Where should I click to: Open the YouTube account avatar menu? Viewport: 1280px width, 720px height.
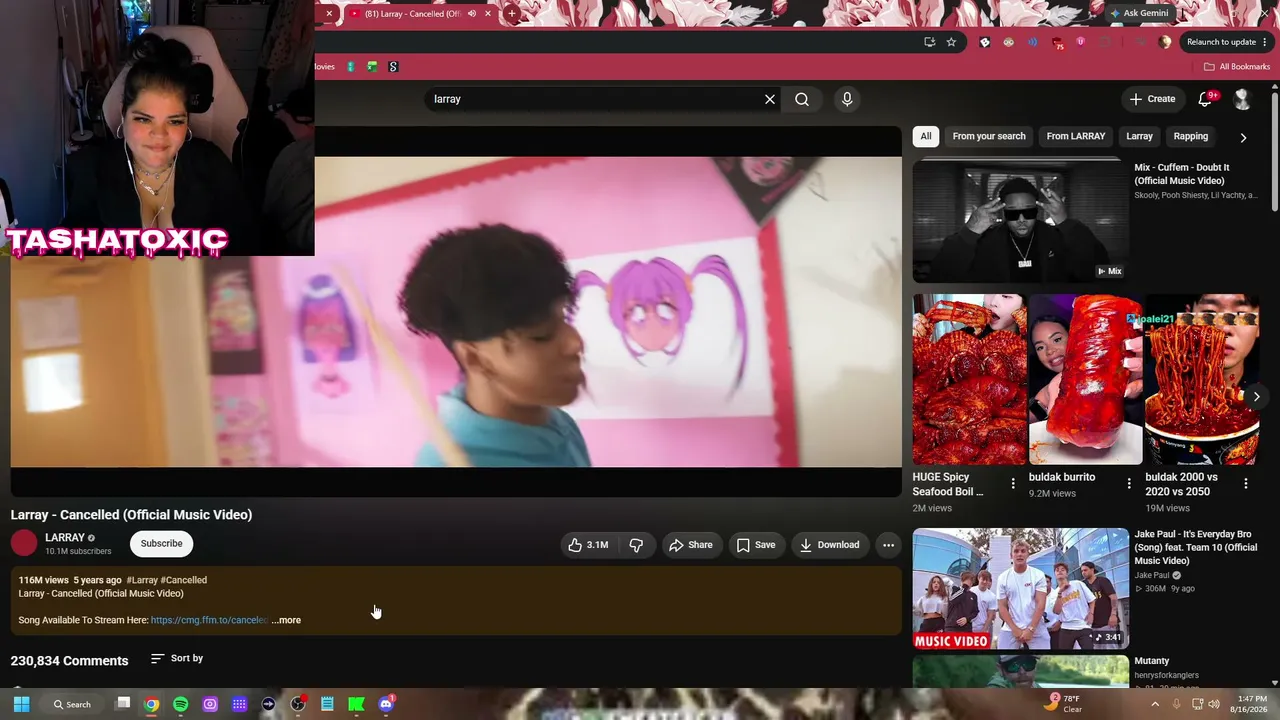pyautogui.click(x=1242, y=99)
